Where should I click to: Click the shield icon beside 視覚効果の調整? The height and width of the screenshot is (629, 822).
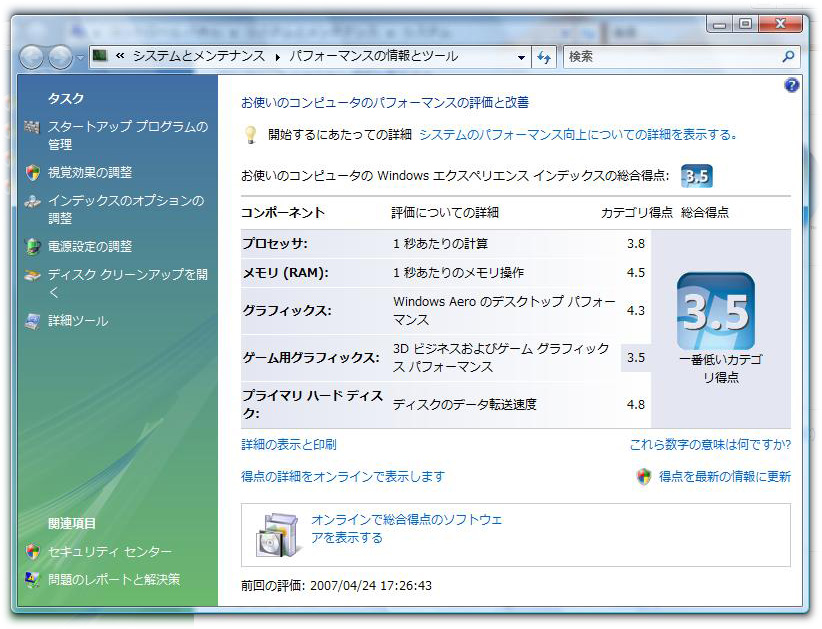pyautogui.click(x=33, y=172)
